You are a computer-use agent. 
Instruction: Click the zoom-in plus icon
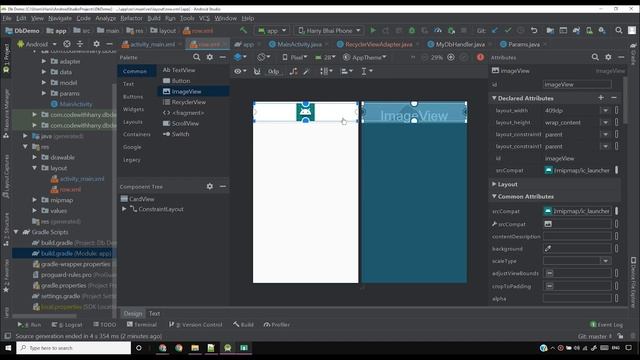pos(451,57)
